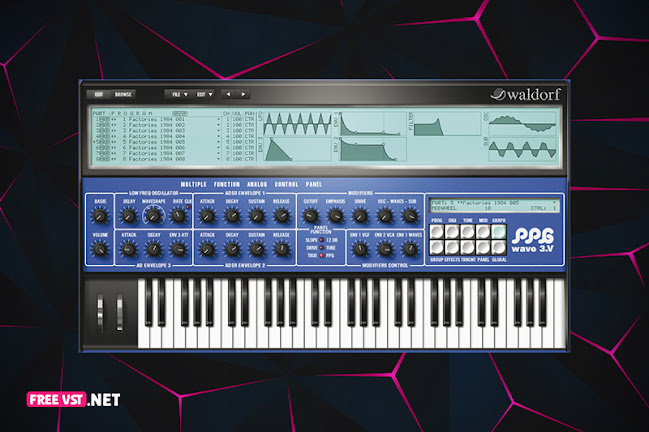Select the DIGI panel button
649x432 pixels.
coord(452,232)
